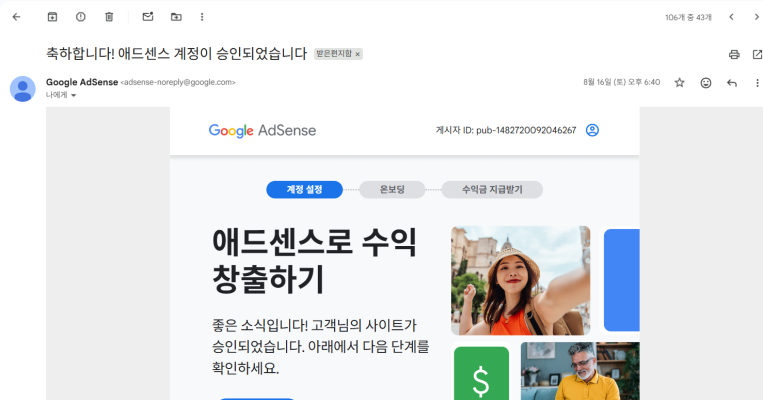Click the sender name Google AdSense
Screen dimensions: 763x400
coord(82,82)
